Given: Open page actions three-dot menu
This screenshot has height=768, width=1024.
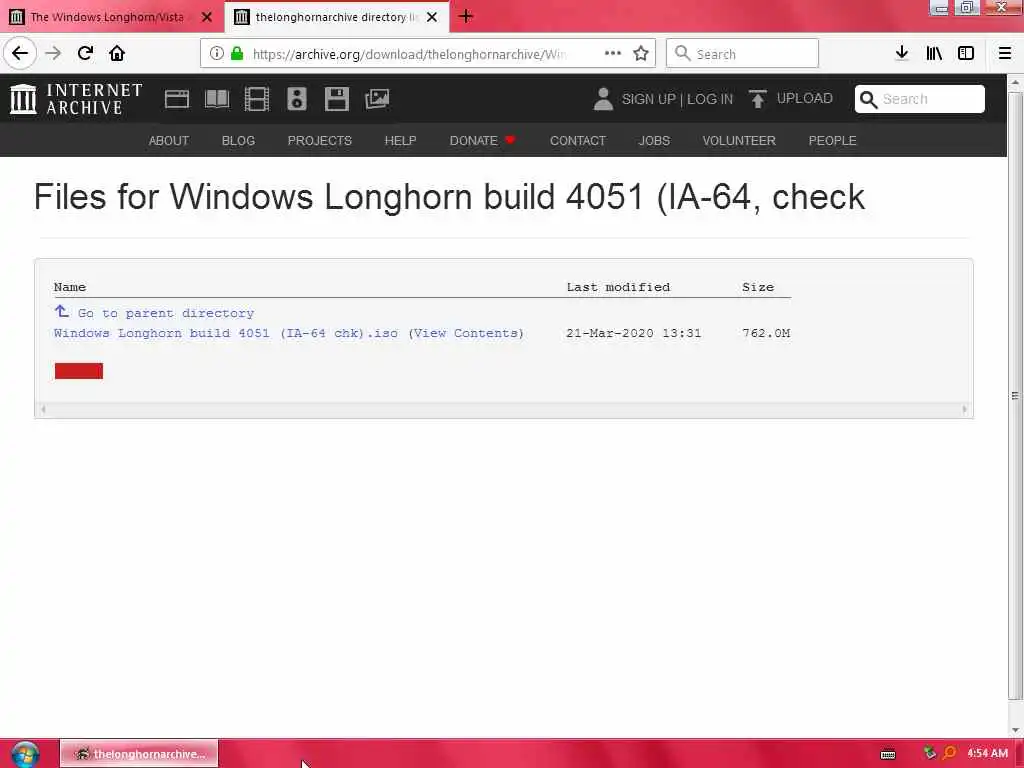Looking at the screenshot, I should click(x=613, y=54).
